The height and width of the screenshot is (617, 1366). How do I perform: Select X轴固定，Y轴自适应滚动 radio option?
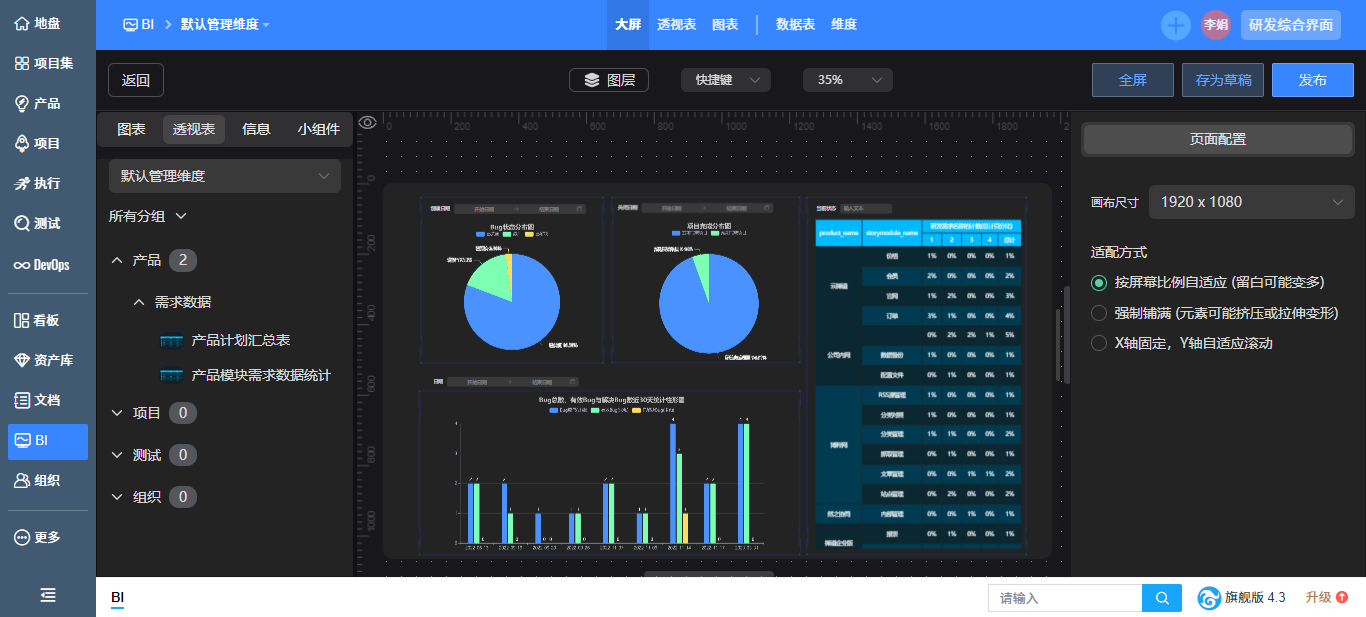point(1099,343)
